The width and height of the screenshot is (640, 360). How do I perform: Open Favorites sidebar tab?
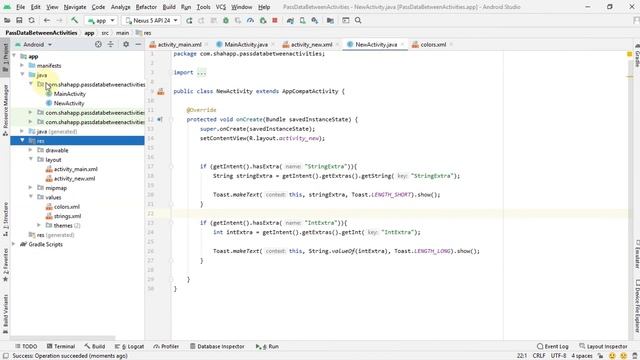5,264
